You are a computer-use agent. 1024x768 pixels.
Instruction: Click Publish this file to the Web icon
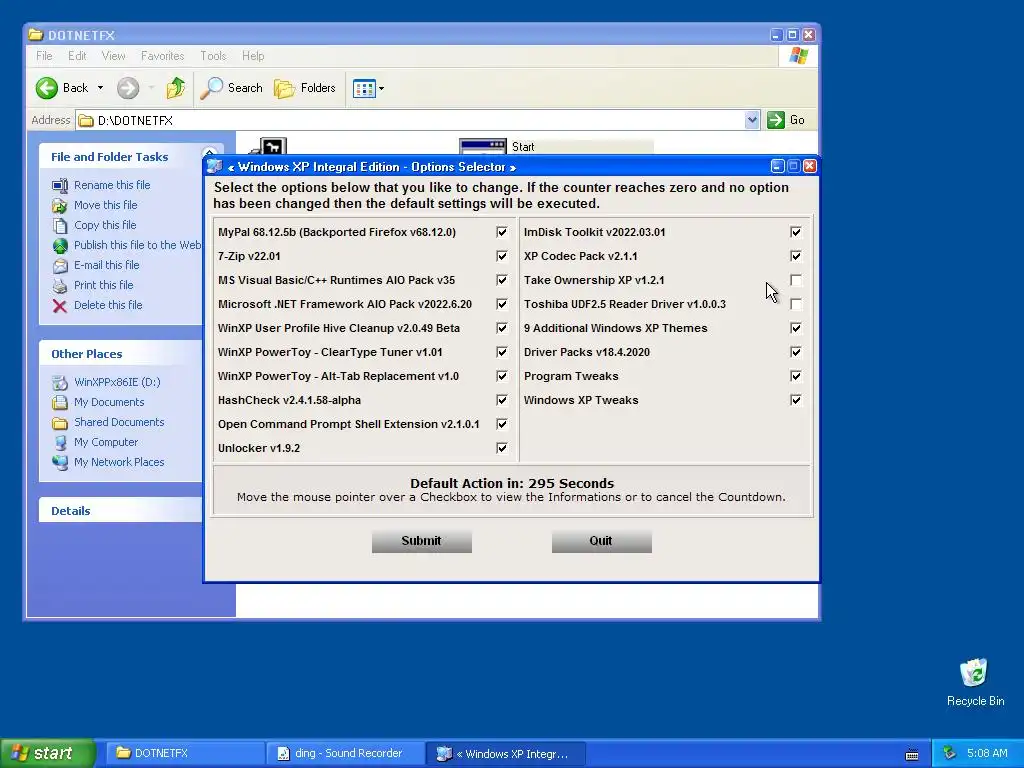[59, 246]
